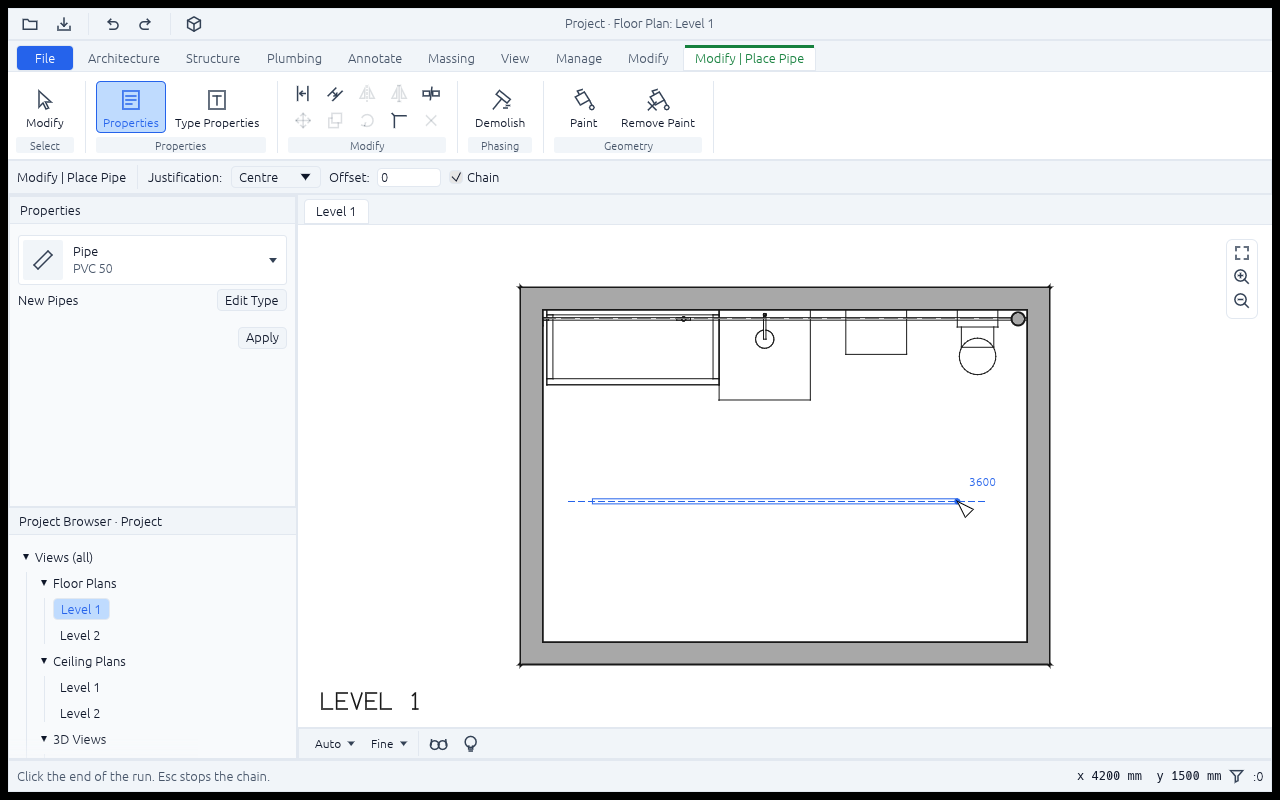This screenshot has height=800, width=1280.
Task: Click the Apply button in Properties
Action: coord(262,338)
